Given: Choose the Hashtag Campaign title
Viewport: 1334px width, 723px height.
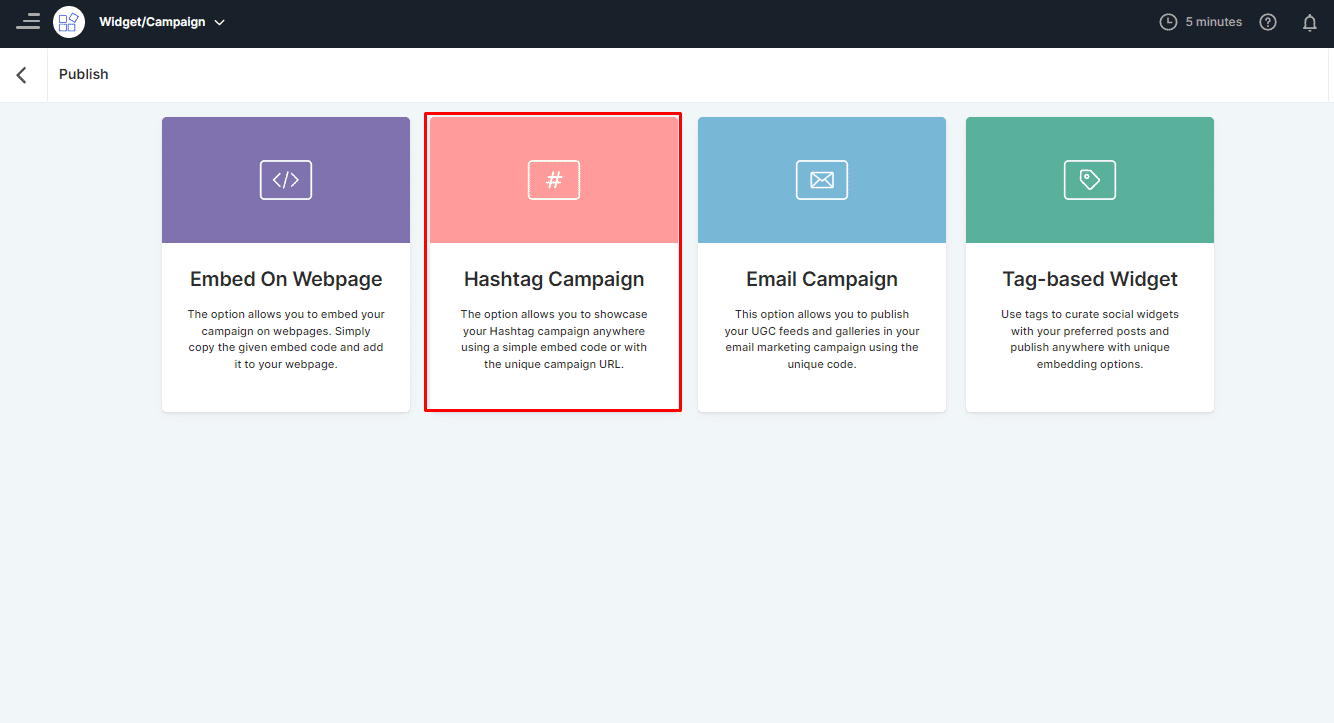Looking at the screenshot, I should pos(554,279).
